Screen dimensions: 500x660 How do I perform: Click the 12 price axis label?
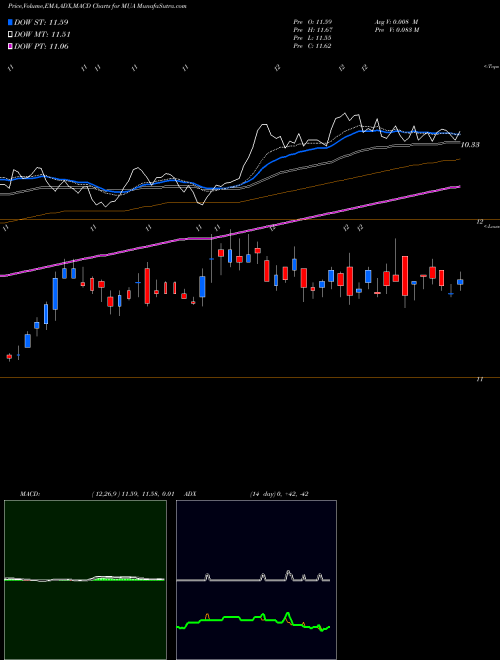pos(479,222)
